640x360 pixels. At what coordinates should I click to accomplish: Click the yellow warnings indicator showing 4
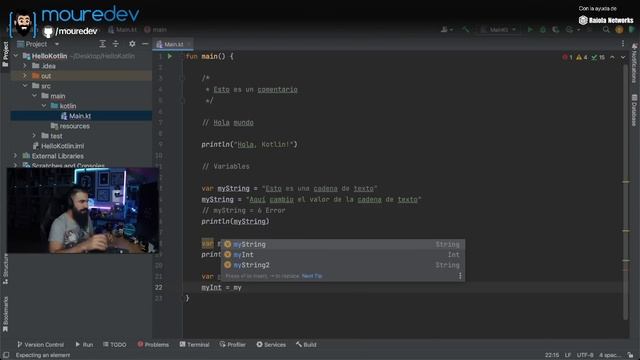pyautogui.click(x=582, y=58)
